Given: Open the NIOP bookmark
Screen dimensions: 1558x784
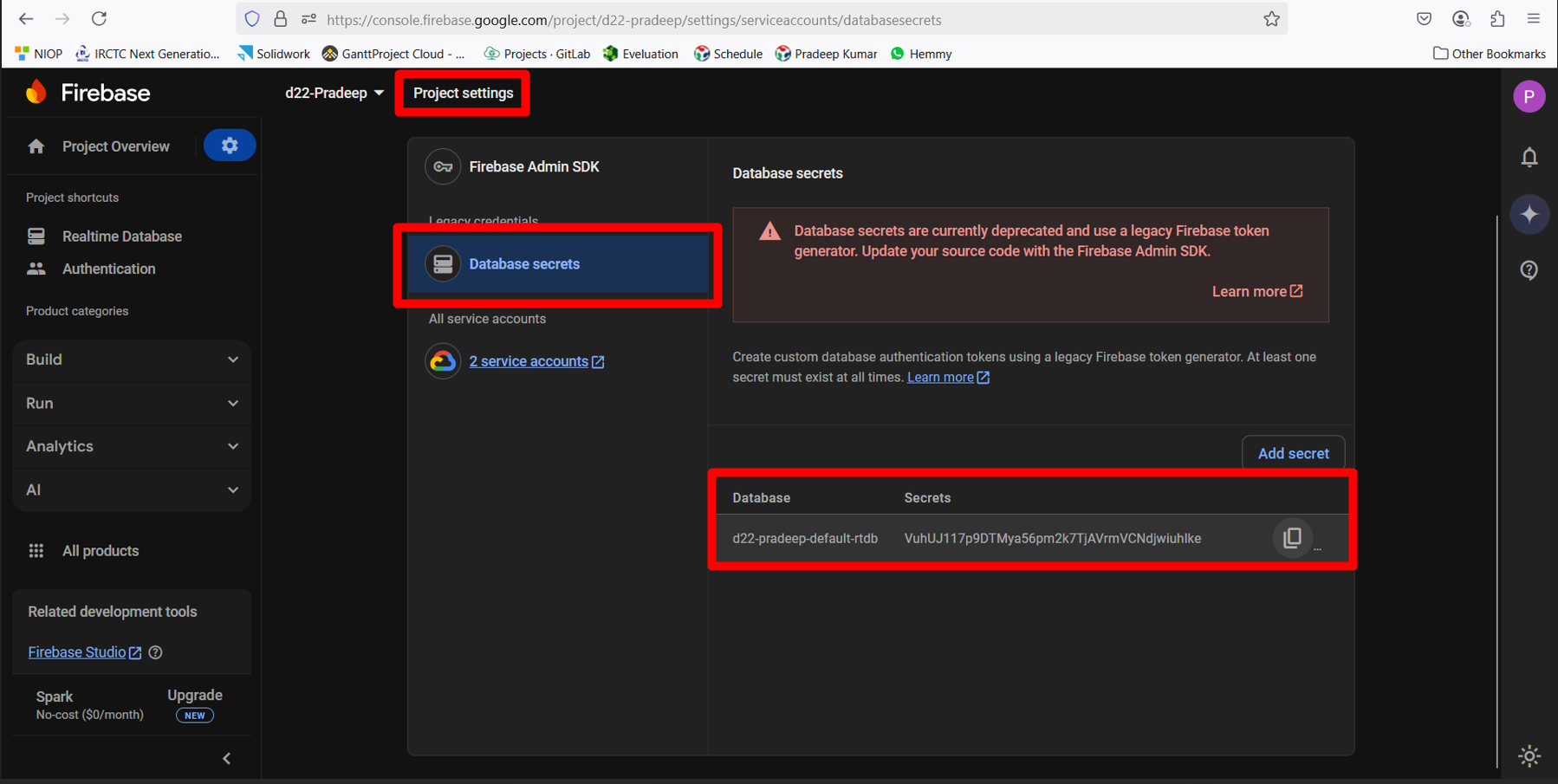Looking at the screenshot, I should (39, 54).
